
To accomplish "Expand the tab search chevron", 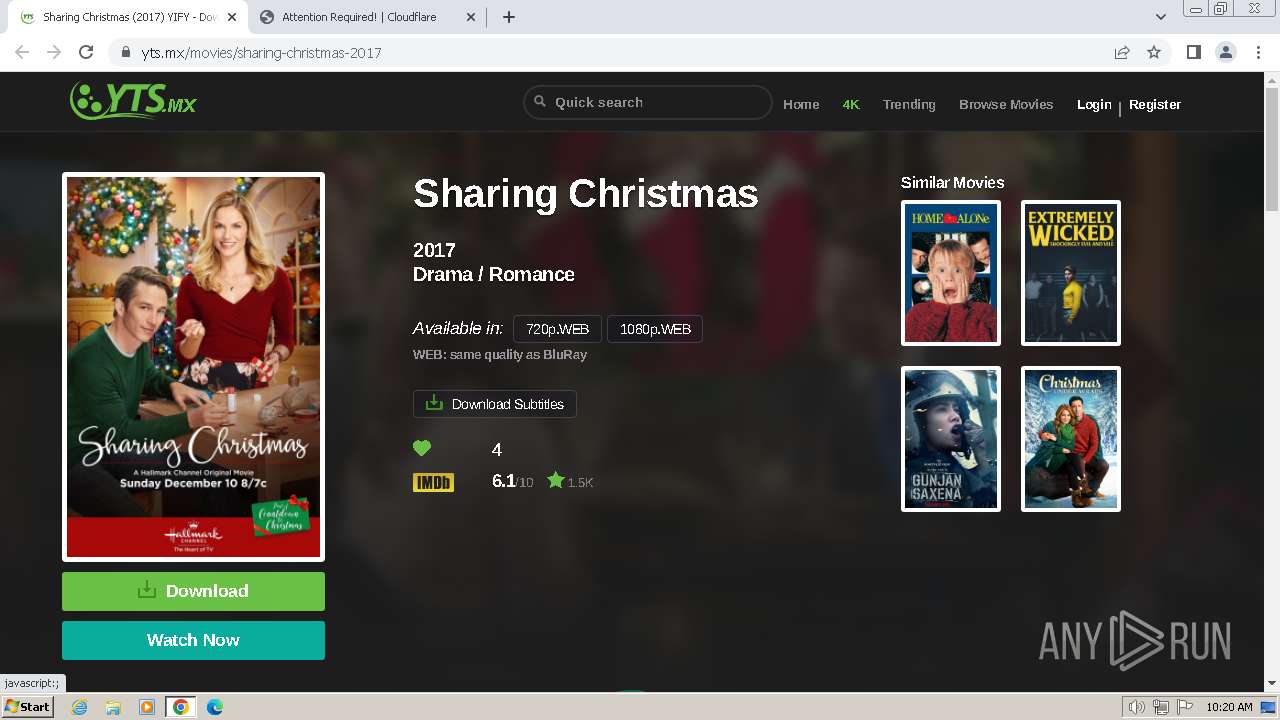I will tap(1160, 17).
